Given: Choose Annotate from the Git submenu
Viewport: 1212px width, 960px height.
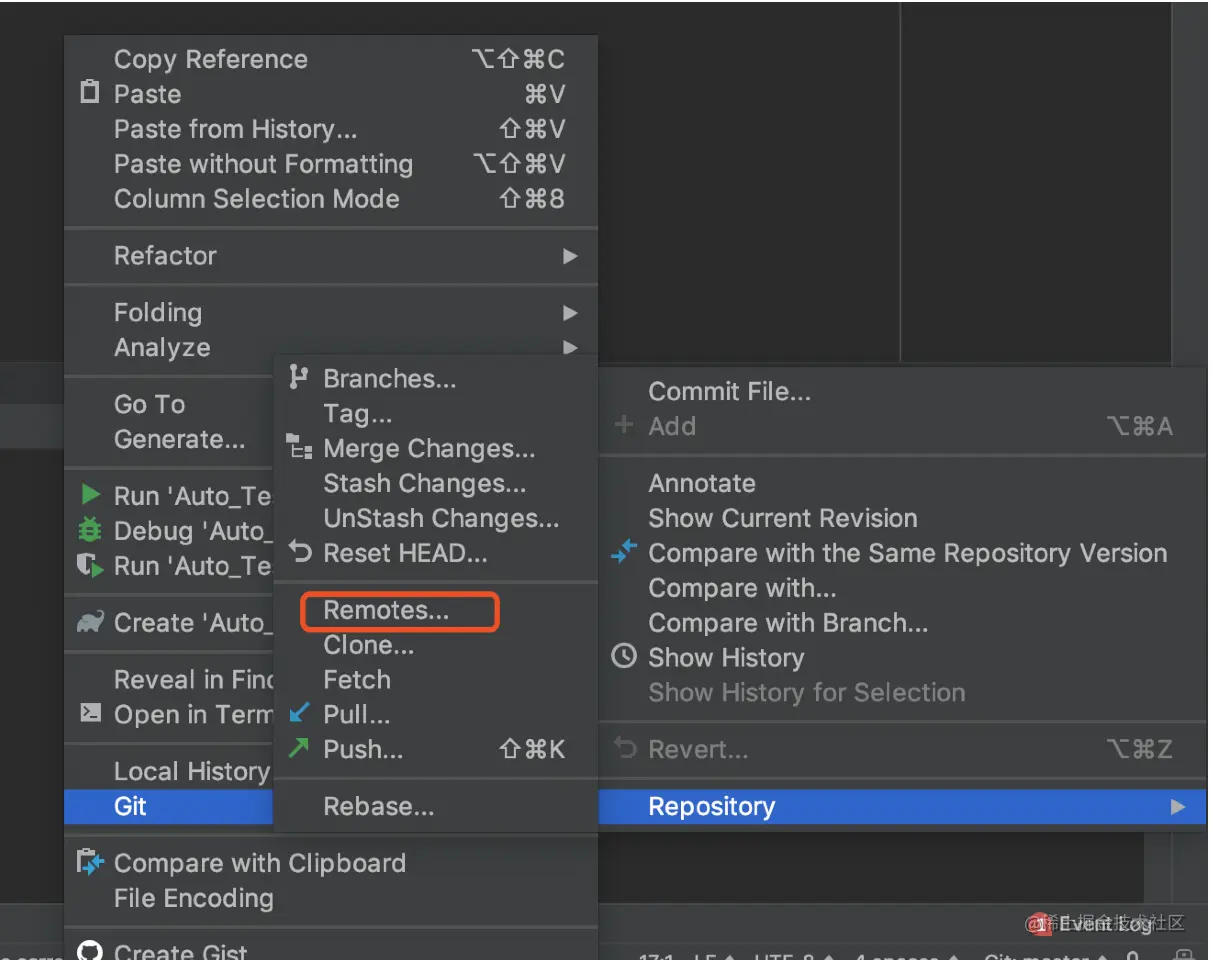Looking at the screenshot, I should click(x=702, y=484).
